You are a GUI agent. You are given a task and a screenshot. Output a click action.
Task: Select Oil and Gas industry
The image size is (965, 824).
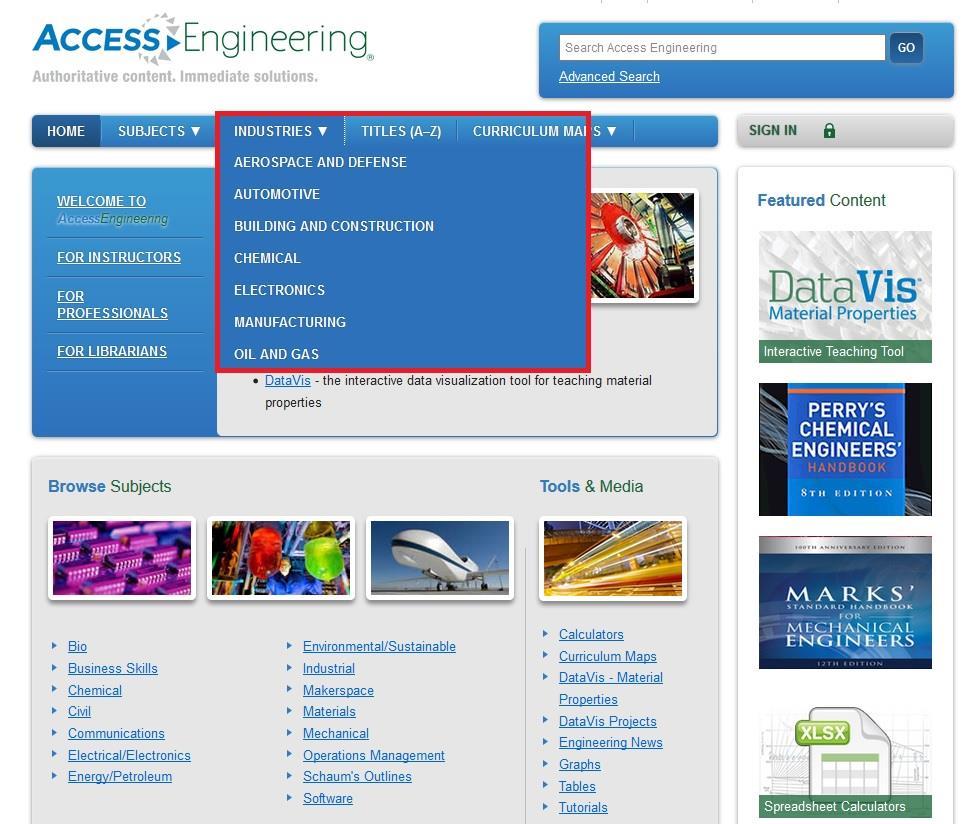pos(276,354)
